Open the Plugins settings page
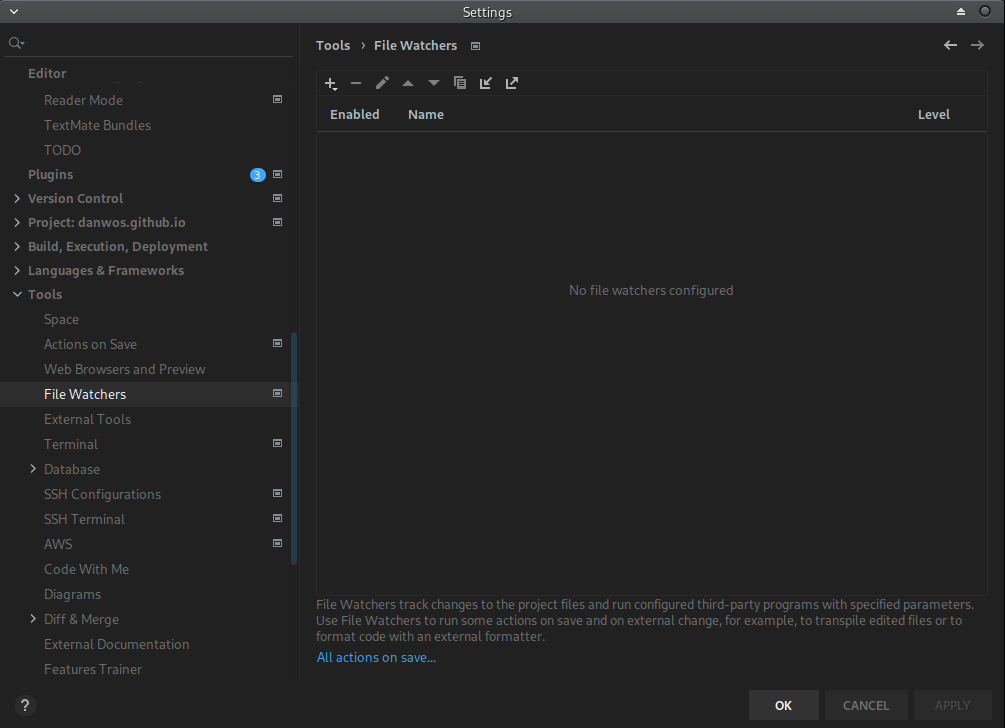This screenshot has height=728, width=1005. [x=50, y=174]
